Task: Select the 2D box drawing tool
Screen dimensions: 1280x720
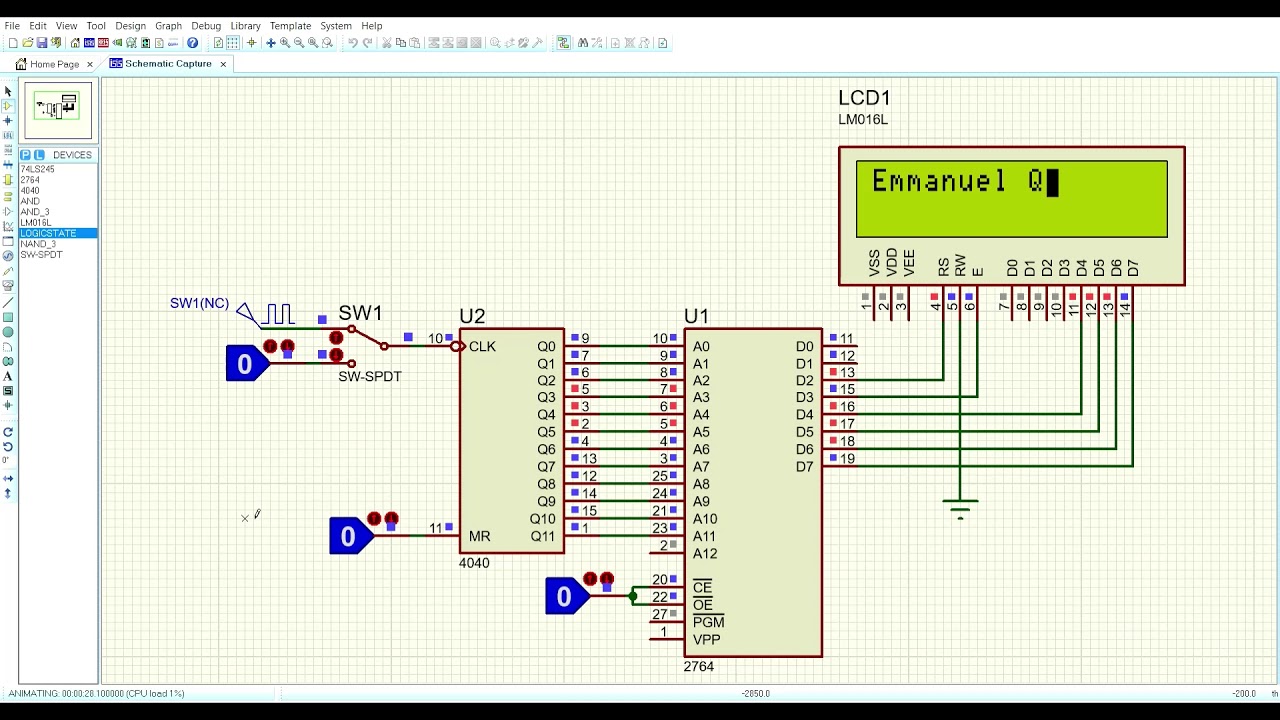Action: tap(8, 318)
